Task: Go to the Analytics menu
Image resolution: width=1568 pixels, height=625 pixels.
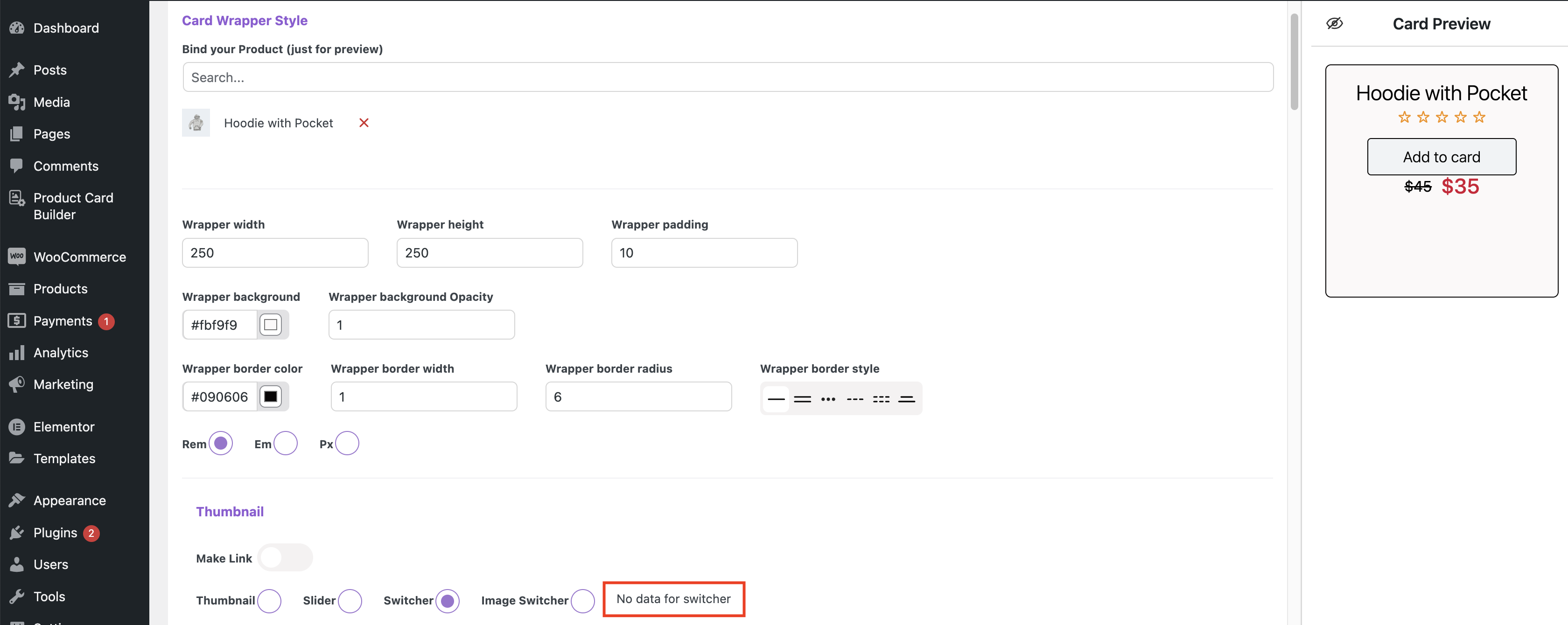Action: tap(61, 352)
